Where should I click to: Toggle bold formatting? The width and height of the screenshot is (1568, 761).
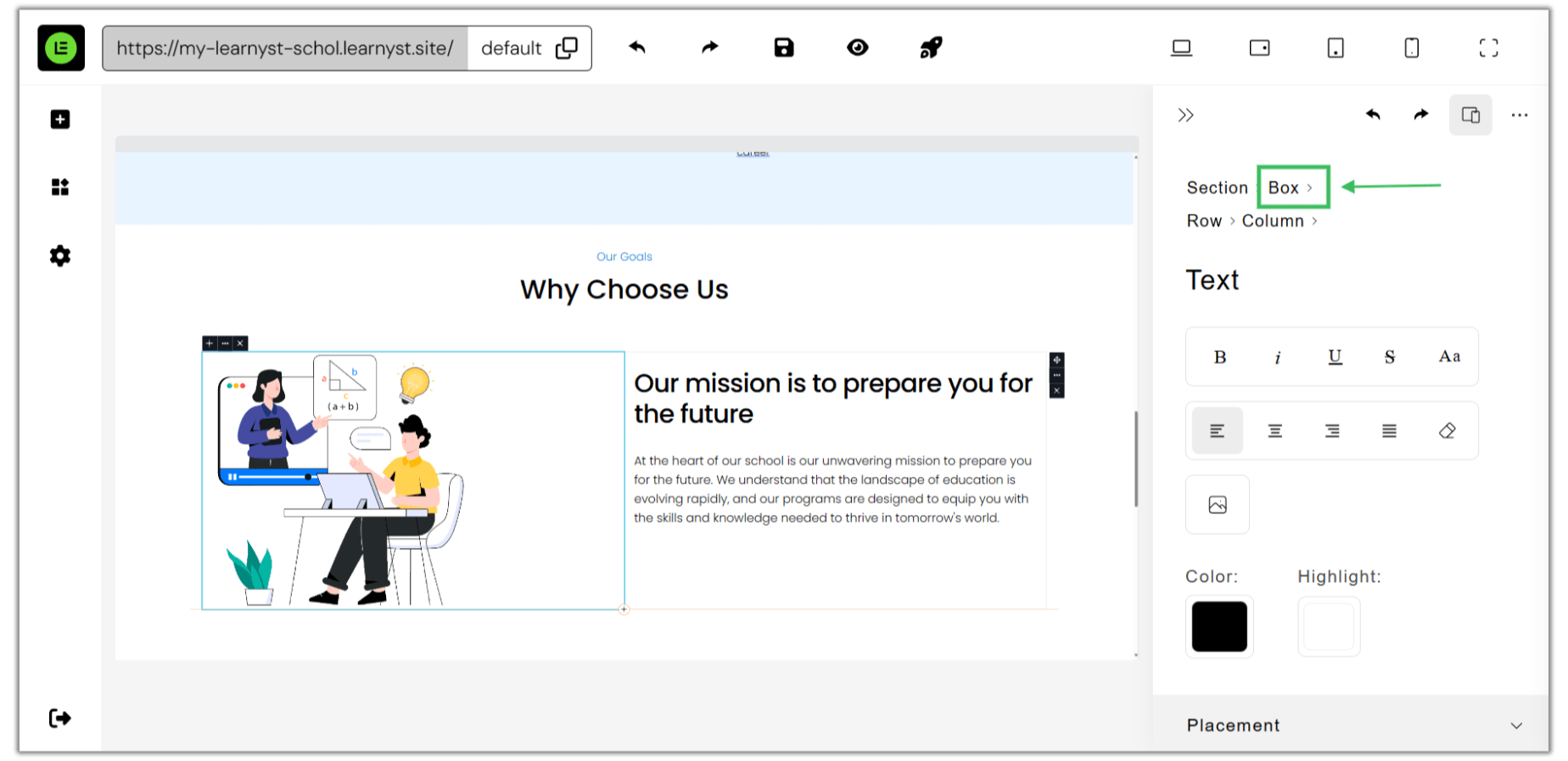coord(1220,357)
